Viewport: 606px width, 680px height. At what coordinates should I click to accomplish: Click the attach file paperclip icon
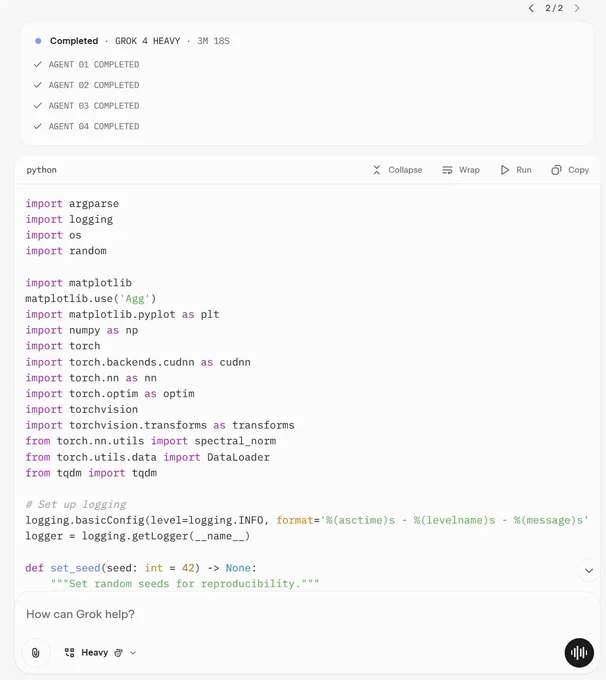(36, 653)
